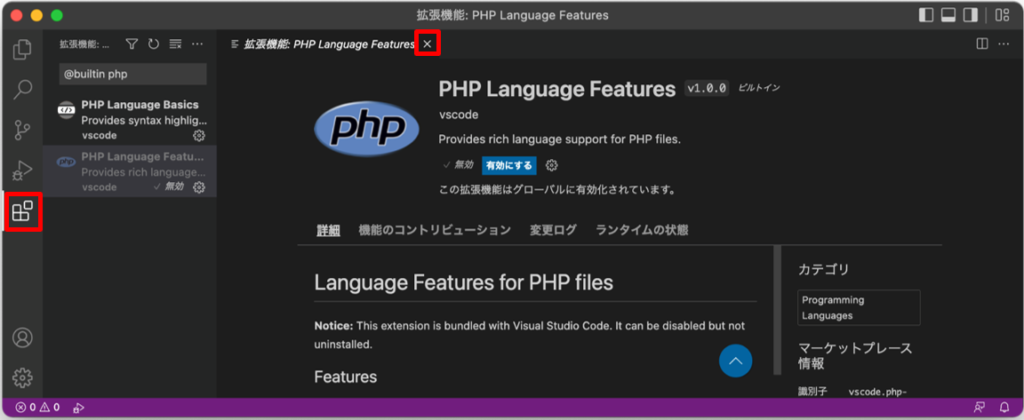
Task: Open the Run and Debug view
Action: pyautogui.click(x=23, y=170)
